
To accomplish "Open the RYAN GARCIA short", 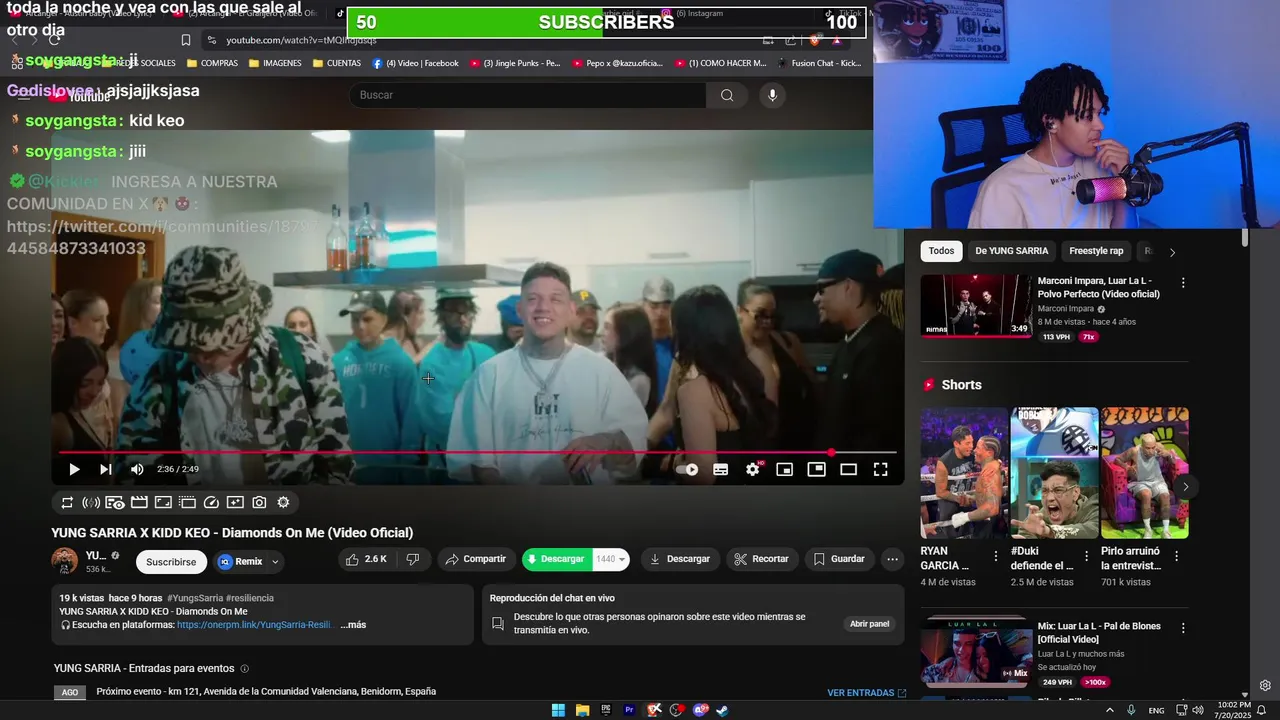I will point(964,473).
